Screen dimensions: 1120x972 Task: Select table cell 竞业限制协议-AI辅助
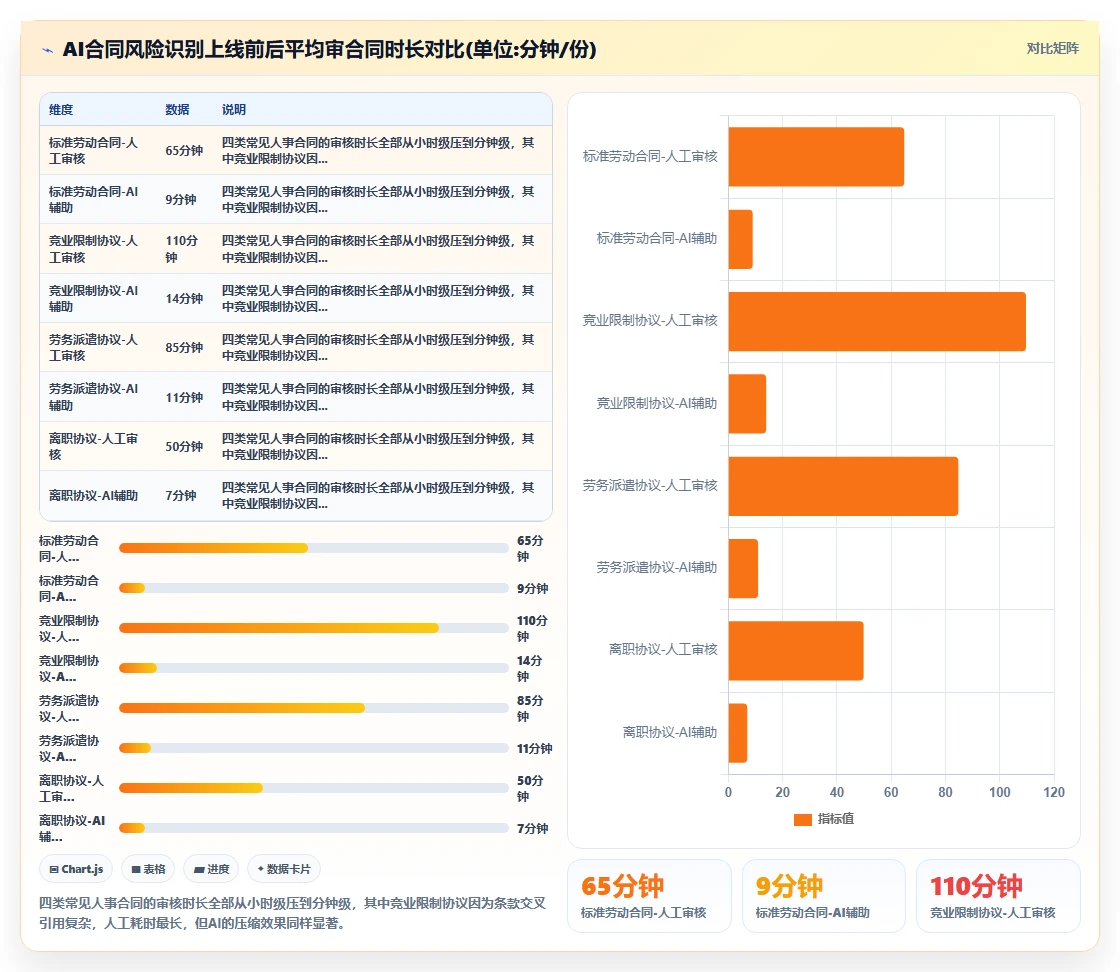[93, 299]
